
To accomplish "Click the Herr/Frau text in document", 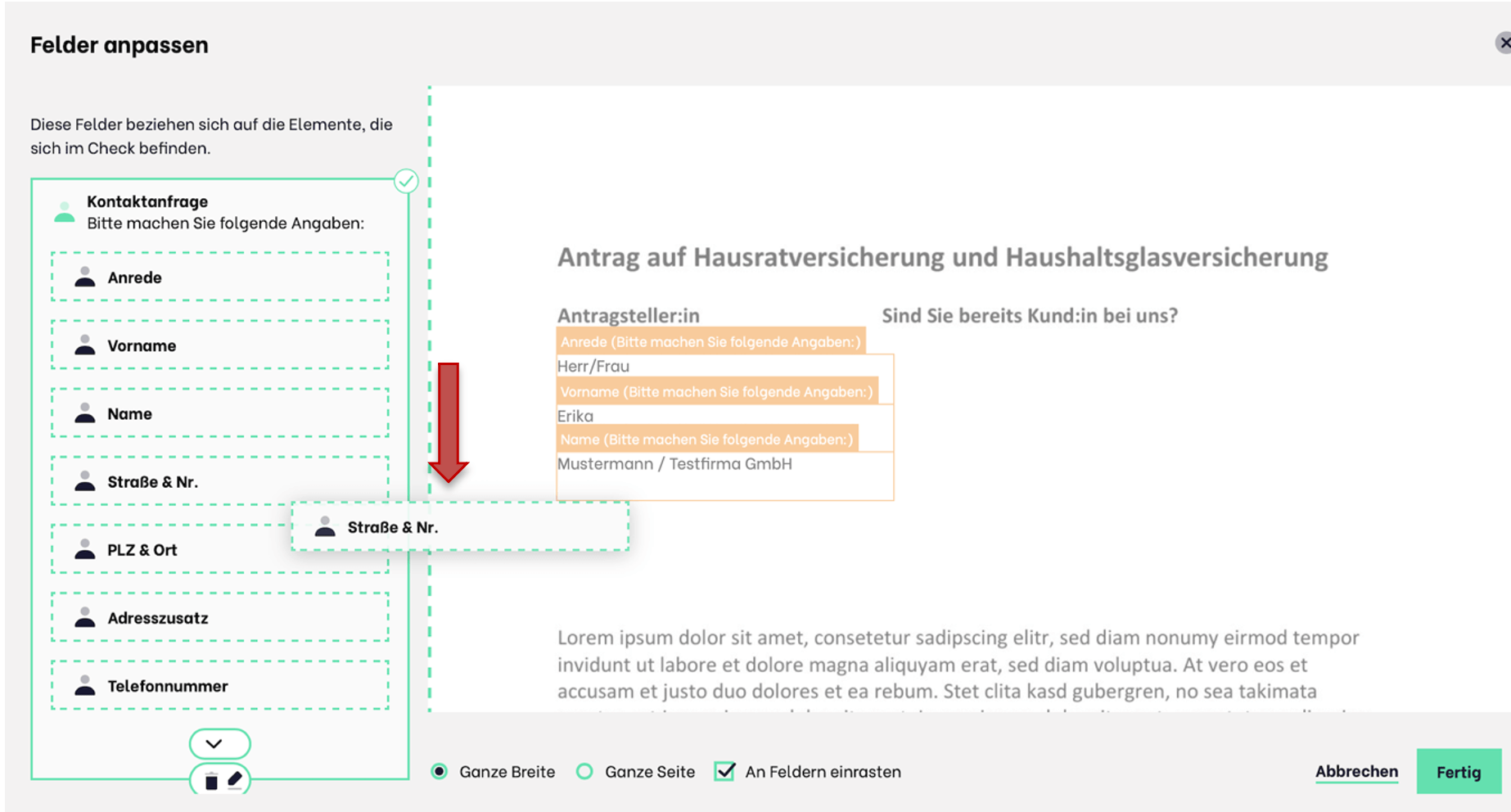I will pyautogui.click(x=593, y=366).
